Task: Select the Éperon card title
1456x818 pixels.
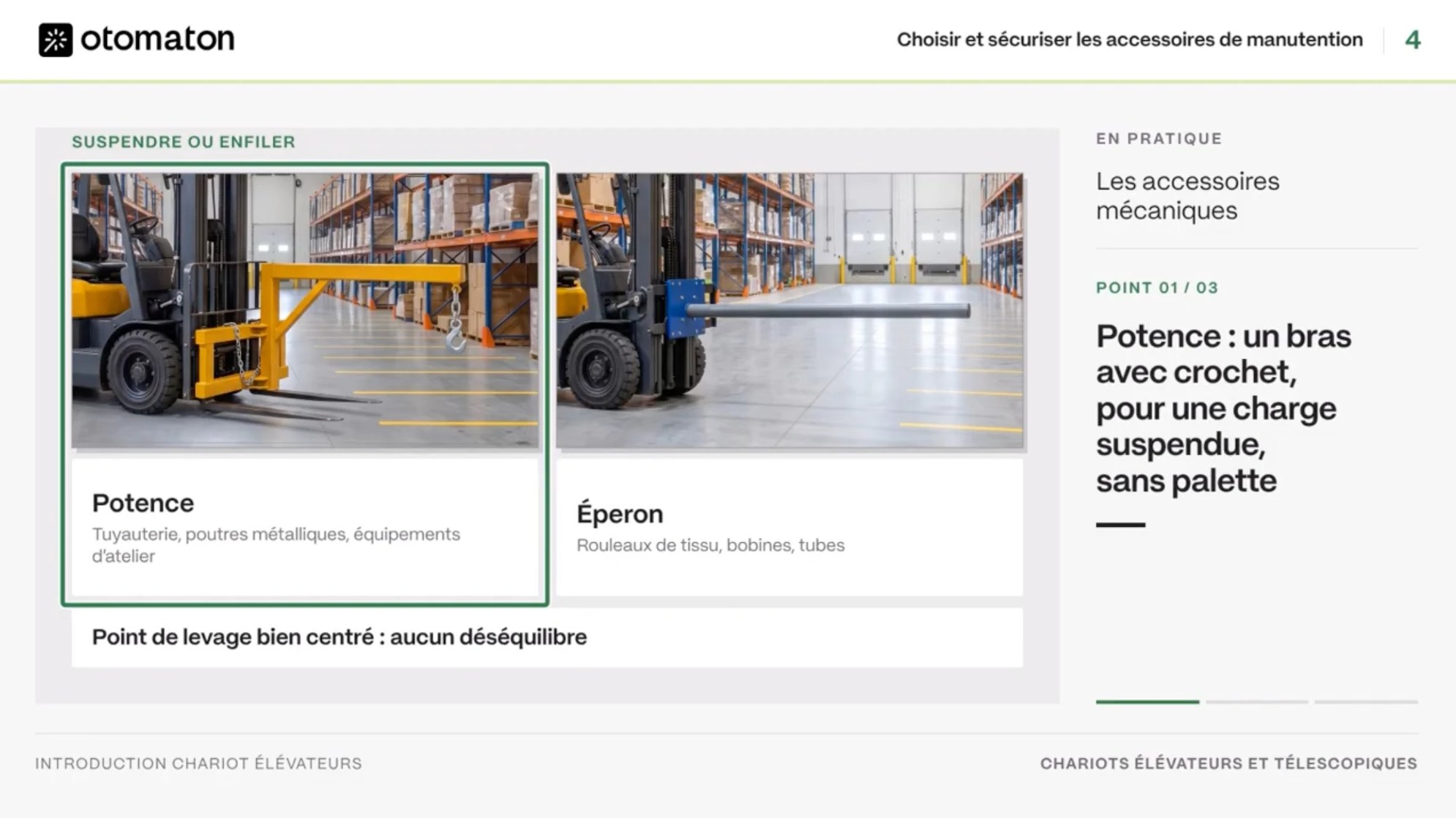Action: click(x=620, y=514)
